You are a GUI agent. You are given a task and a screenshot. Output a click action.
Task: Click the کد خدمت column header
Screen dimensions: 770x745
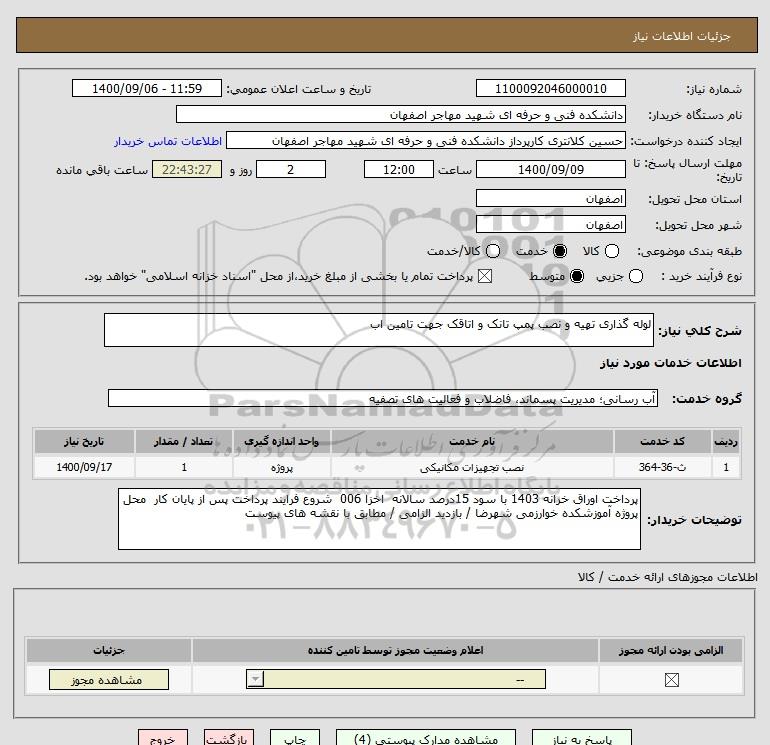662,441
